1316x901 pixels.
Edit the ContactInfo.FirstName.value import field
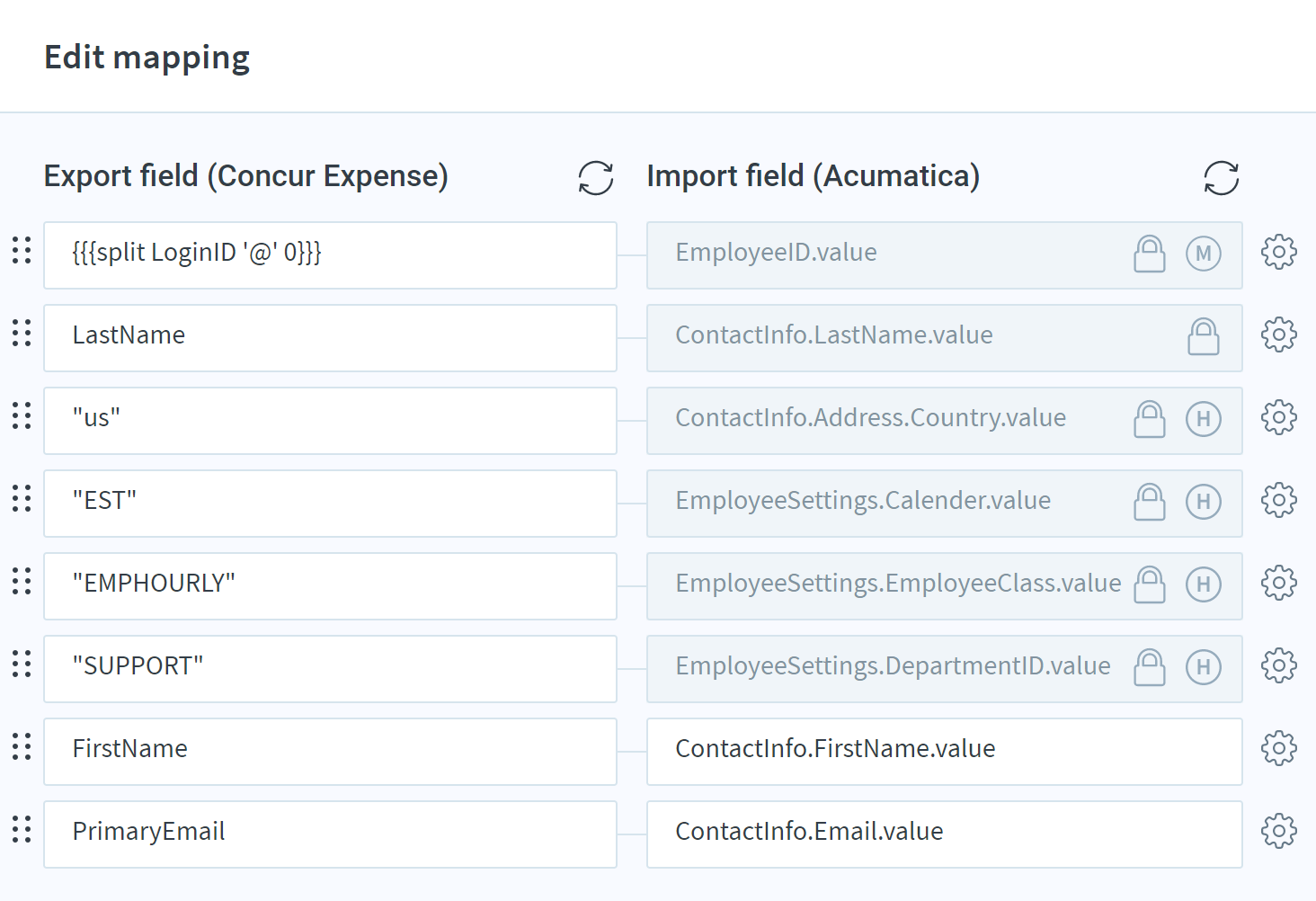[x=945, y=752]
